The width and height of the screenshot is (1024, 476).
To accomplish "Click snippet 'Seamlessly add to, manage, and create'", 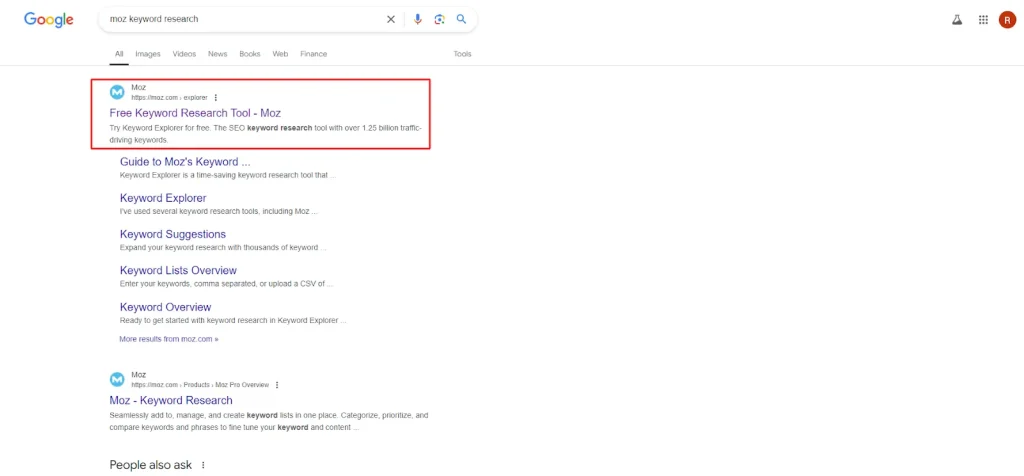I will click(269, 421).
